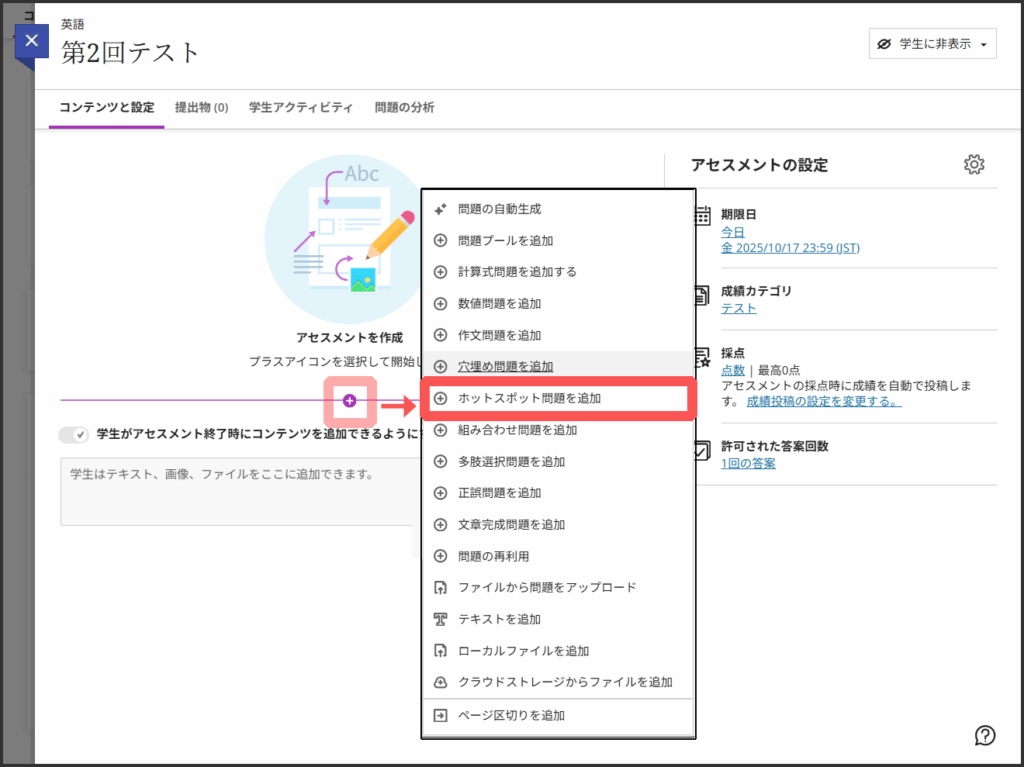Open the help question mark icon
The width and height of the screenshot is (1024, 767).
(985, 736)
